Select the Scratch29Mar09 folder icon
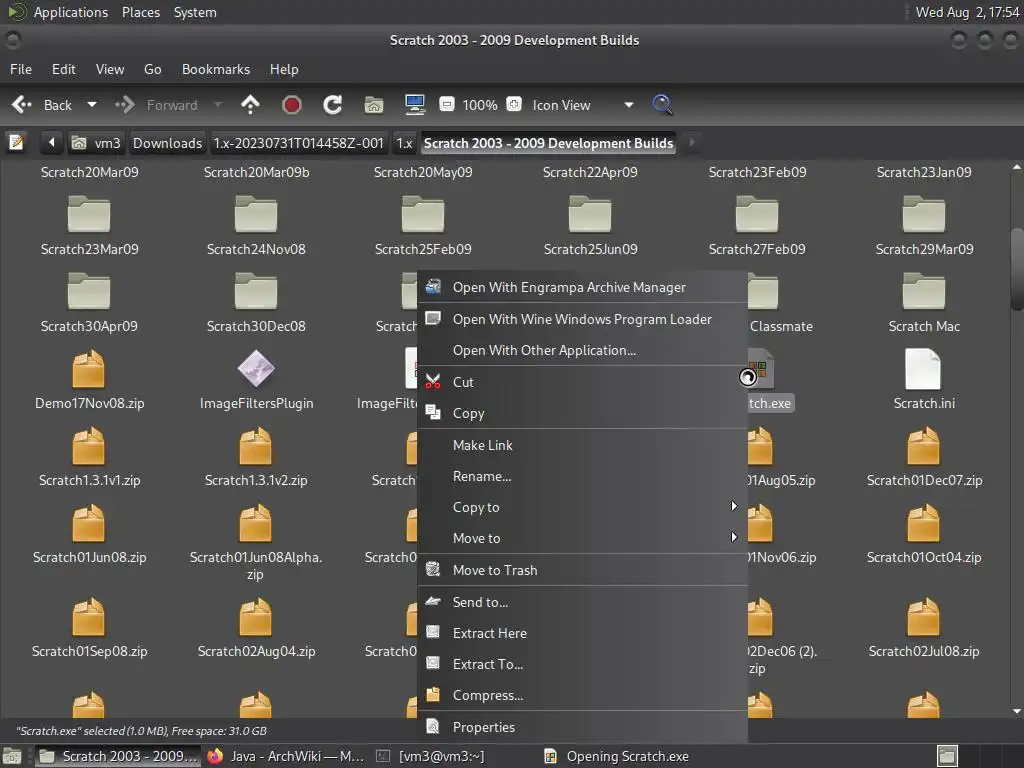The image size is (1024, 768). (924, 214)
